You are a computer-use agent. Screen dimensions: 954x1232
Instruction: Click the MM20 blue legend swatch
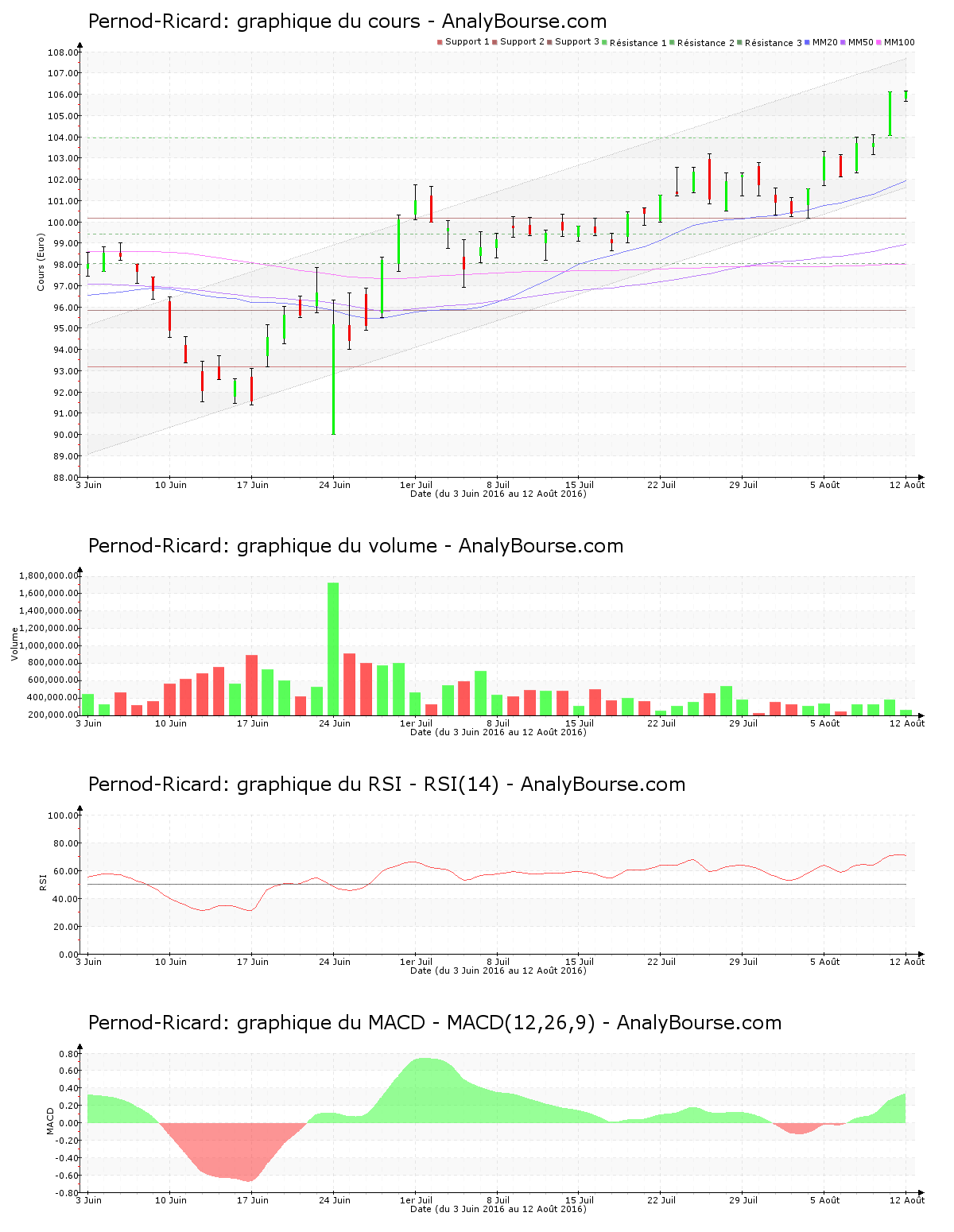[809, 42]
